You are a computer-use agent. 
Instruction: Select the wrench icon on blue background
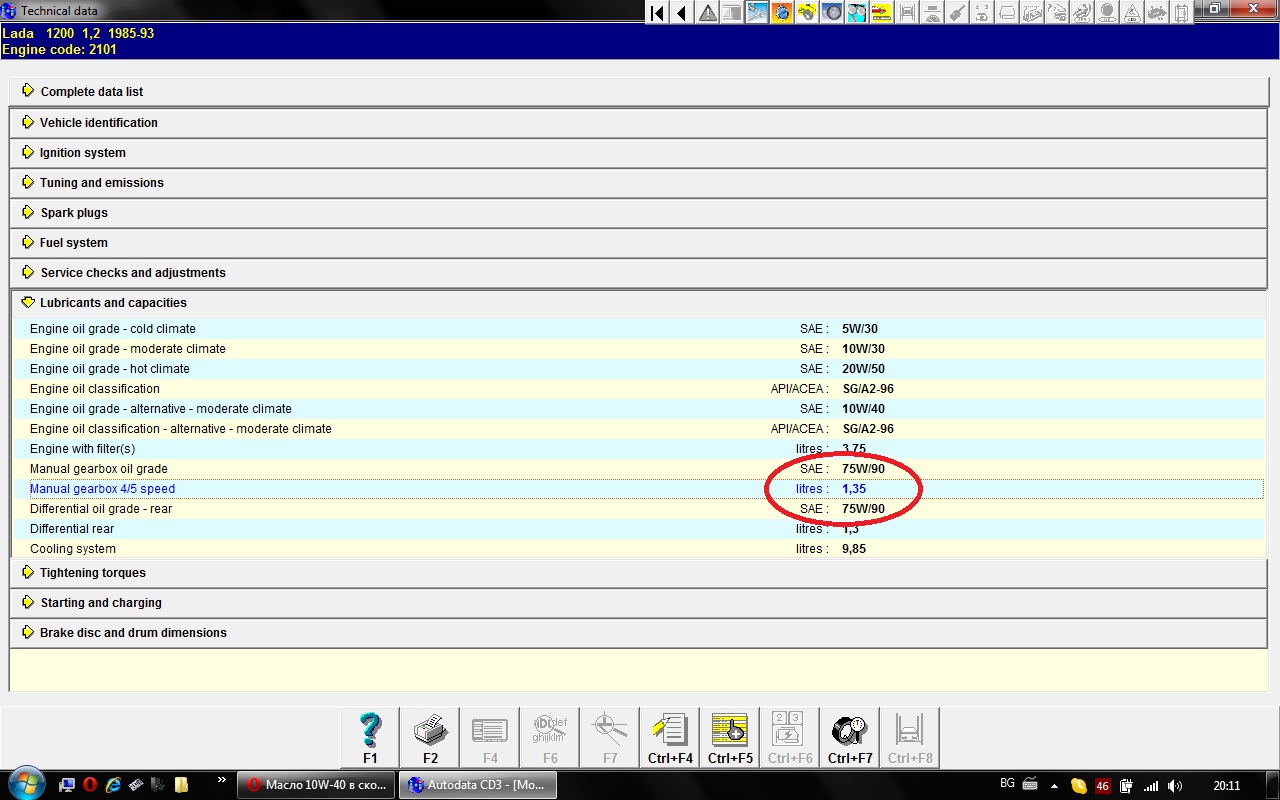point(757,12)
